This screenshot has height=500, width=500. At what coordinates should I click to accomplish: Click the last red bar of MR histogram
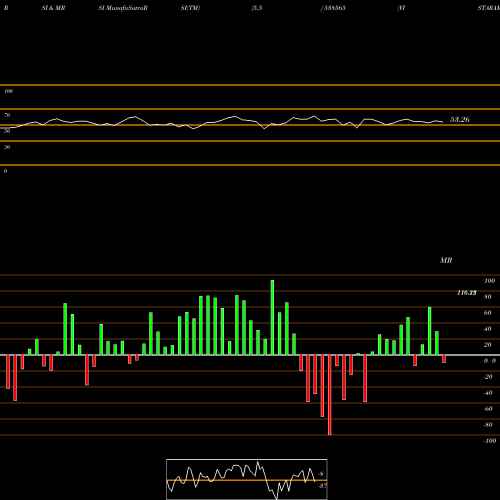[444, 359]
